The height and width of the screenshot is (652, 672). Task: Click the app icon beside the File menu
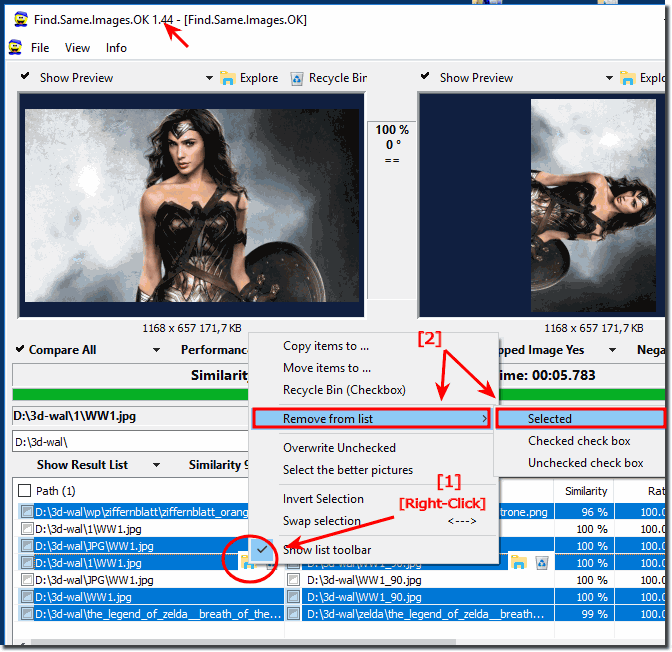[x=15, y=47]
